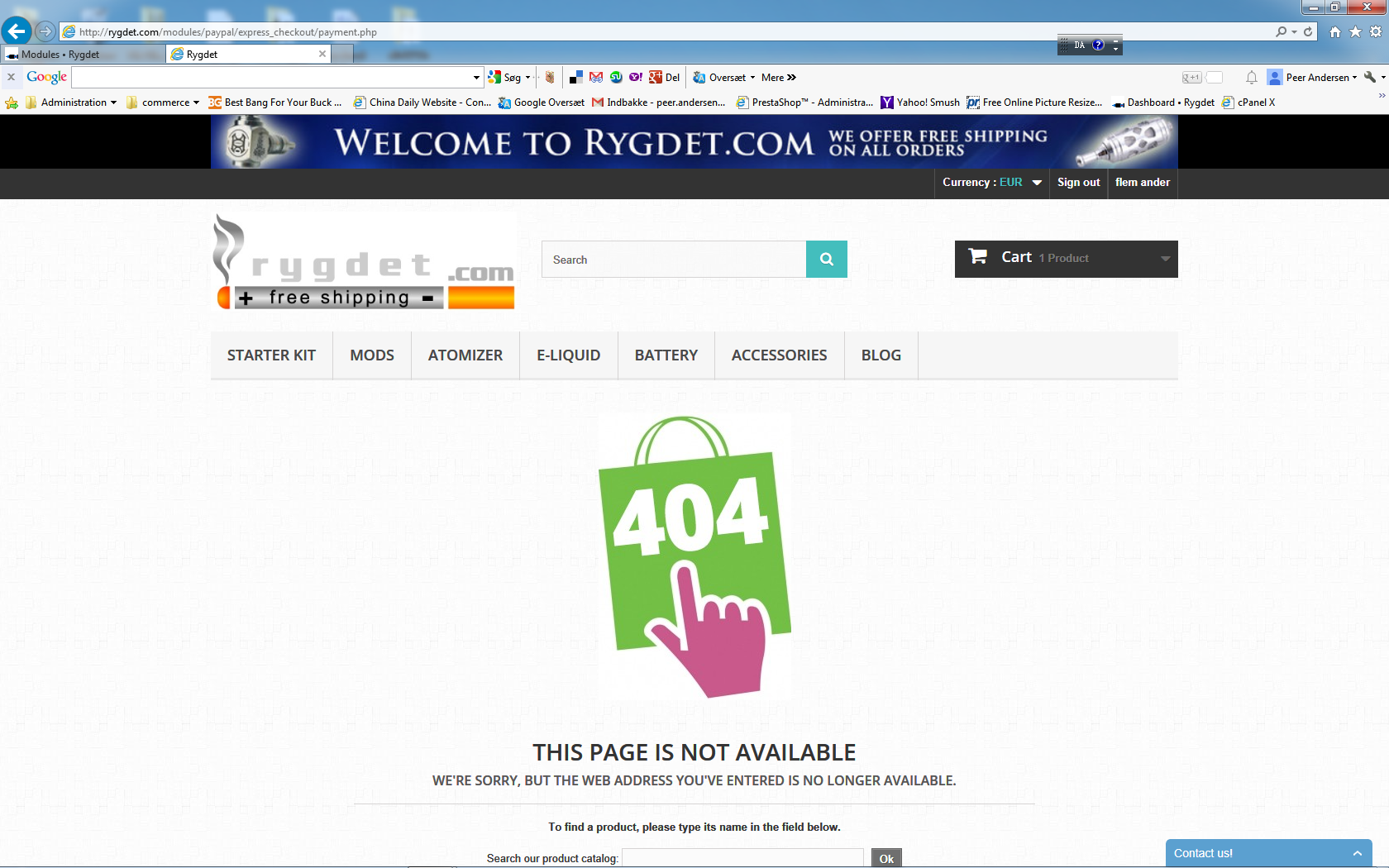Open browser tools gear icon
This screenshot has height=868, width=1389.
coord(1376,31)
